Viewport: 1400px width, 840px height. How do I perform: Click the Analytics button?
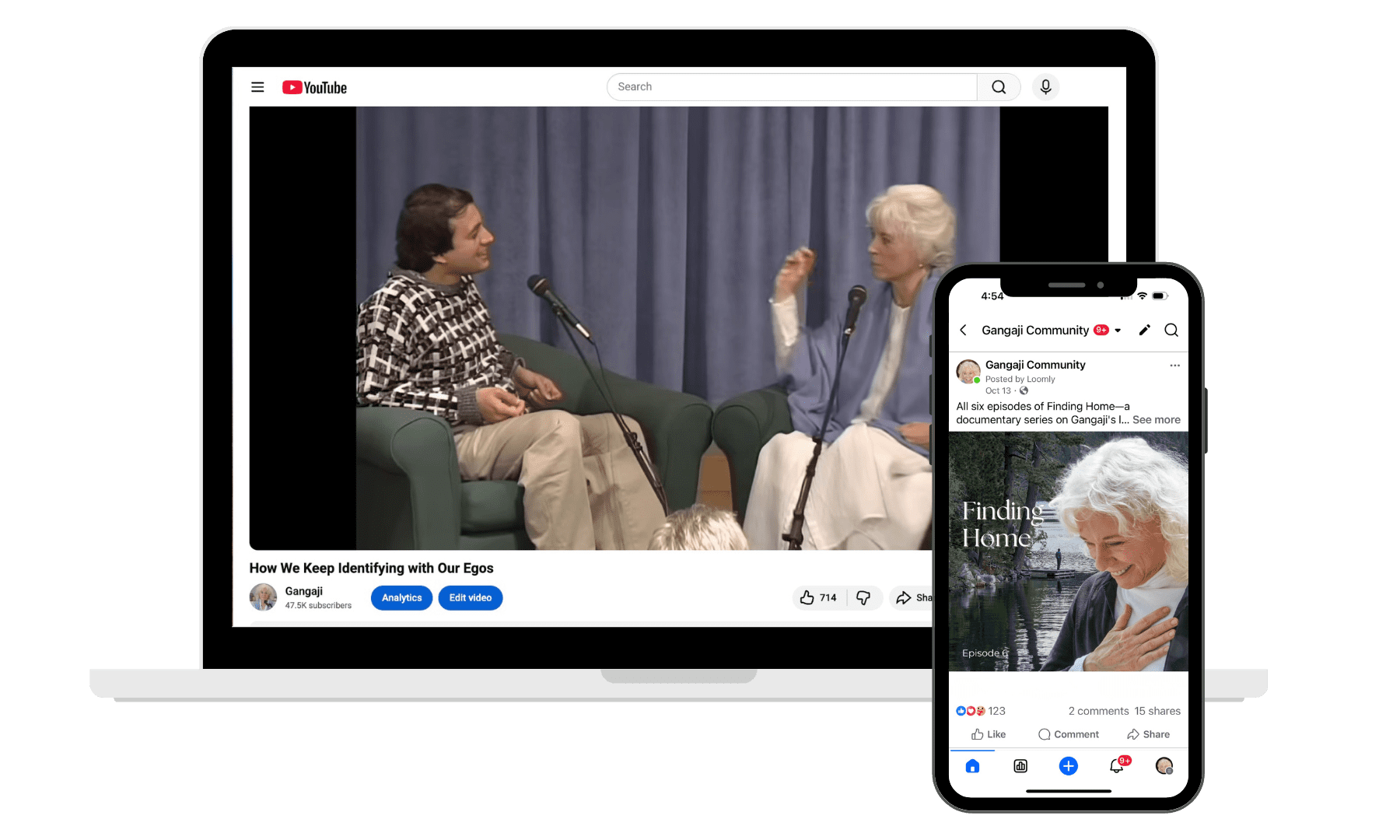(401, 598)
